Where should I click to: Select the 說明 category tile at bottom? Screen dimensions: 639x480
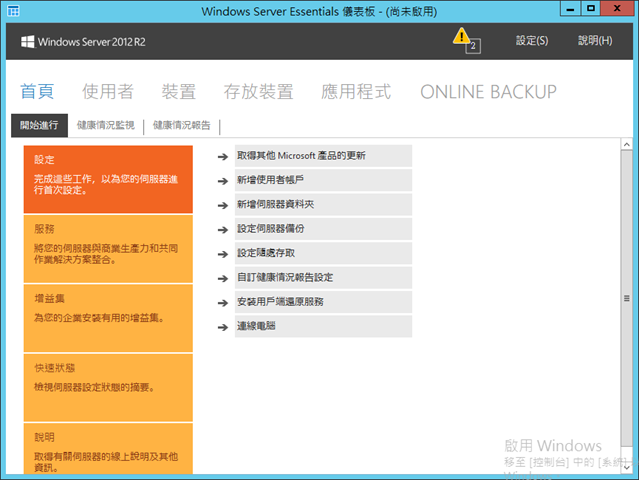coord(108,449)
